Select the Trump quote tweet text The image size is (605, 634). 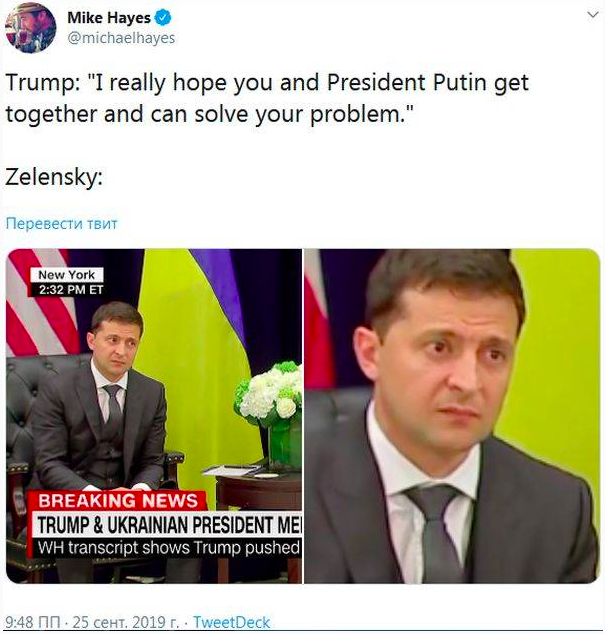(x=267, y=98)
